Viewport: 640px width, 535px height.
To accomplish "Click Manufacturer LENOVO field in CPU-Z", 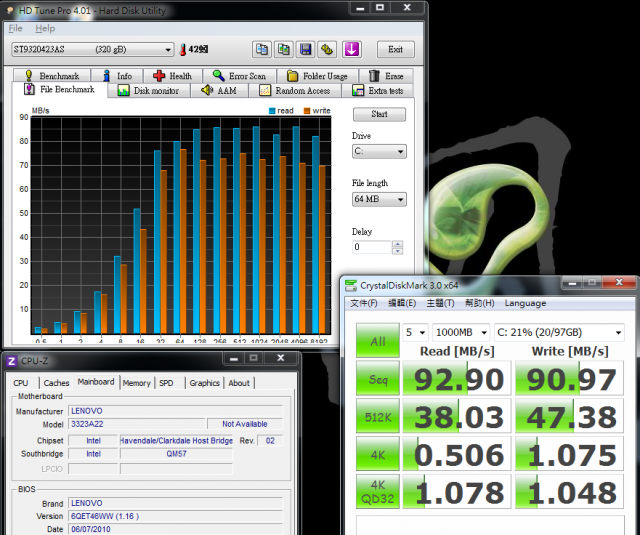I will [176, 411].
